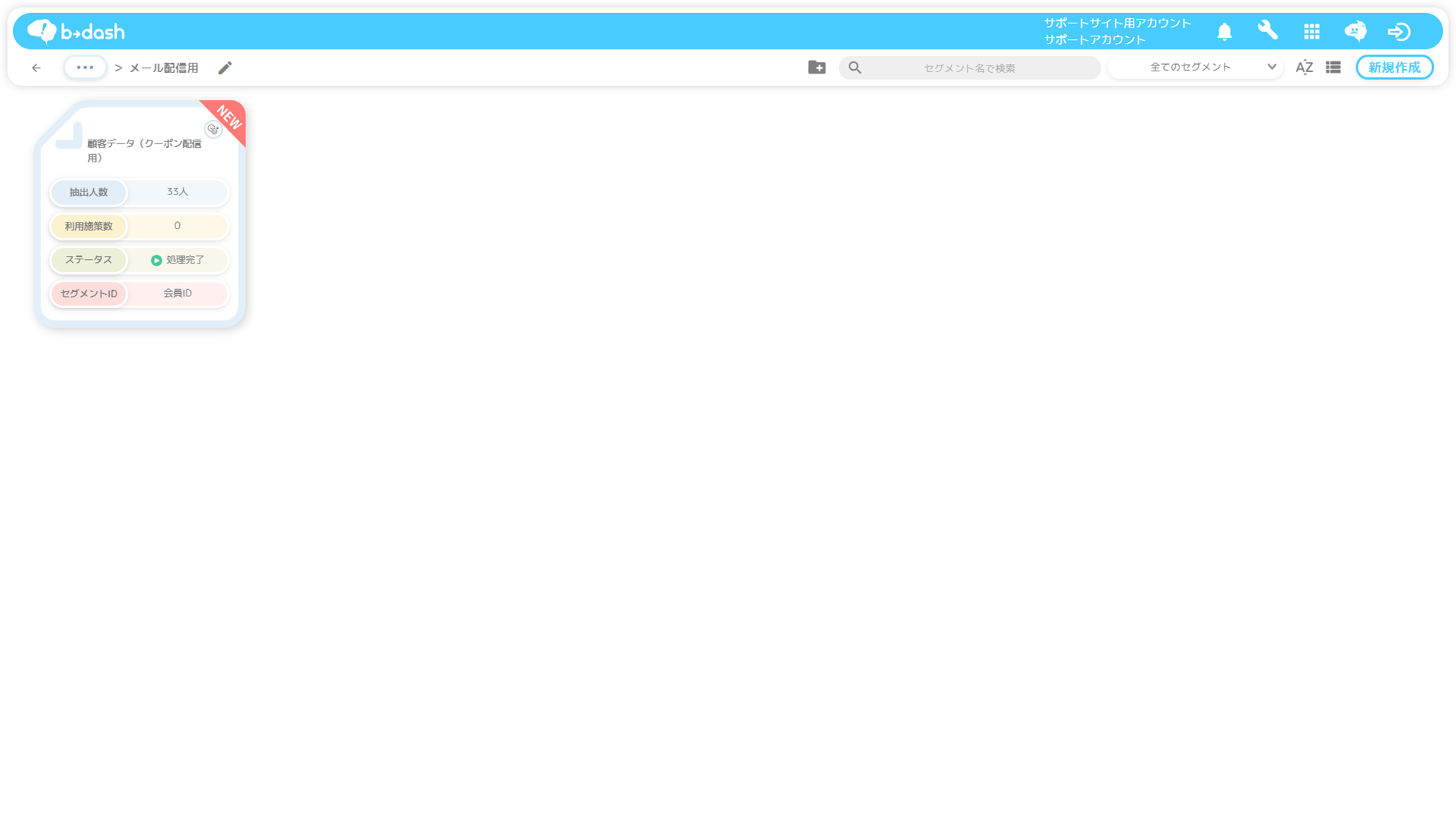Viewport: 1456px width, 819px height.
Task: Click the 処理完了 status value
Action: coord(178,260)
